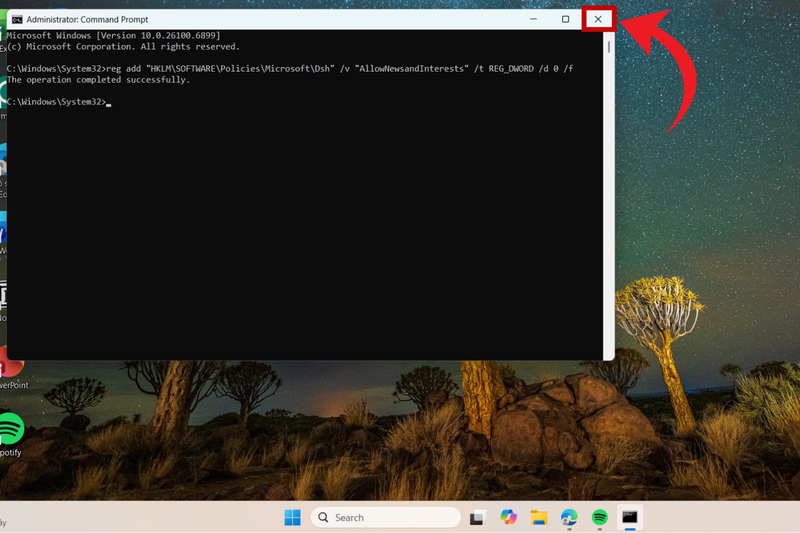
Task: Click 'The operation completed successfully.' line
Action: [x=98, y=80]
